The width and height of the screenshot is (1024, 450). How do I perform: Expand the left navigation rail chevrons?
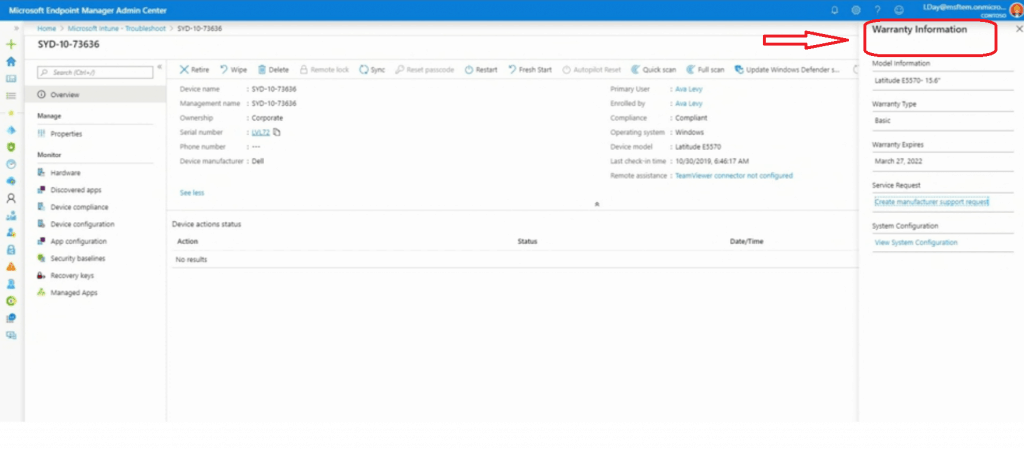[16, 29]
